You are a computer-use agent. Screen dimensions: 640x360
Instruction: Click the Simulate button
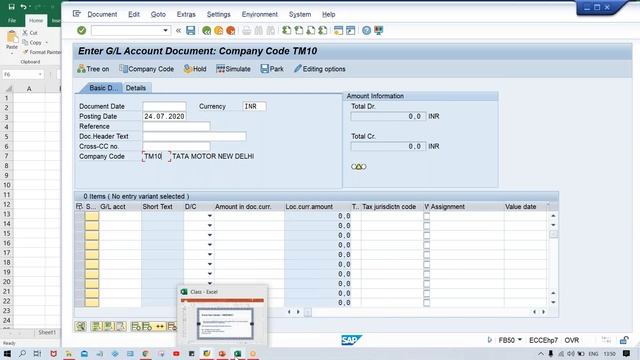233,69
